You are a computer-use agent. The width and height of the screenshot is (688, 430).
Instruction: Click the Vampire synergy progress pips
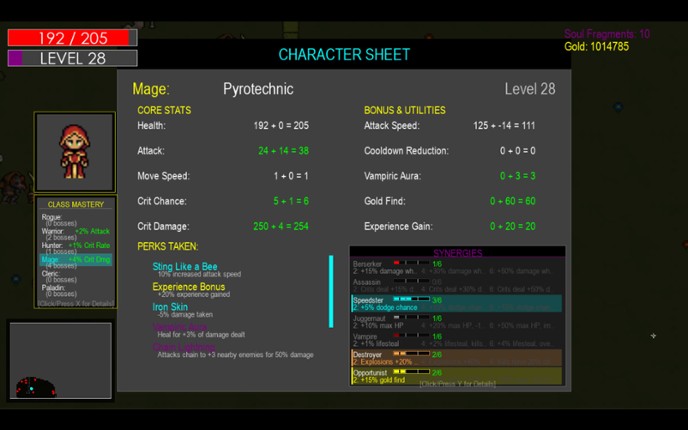click(x=411, y=336)
